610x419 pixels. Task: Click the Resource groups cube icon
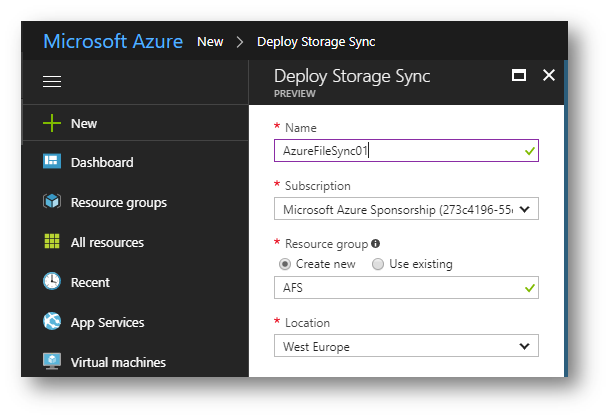(52, 202)
